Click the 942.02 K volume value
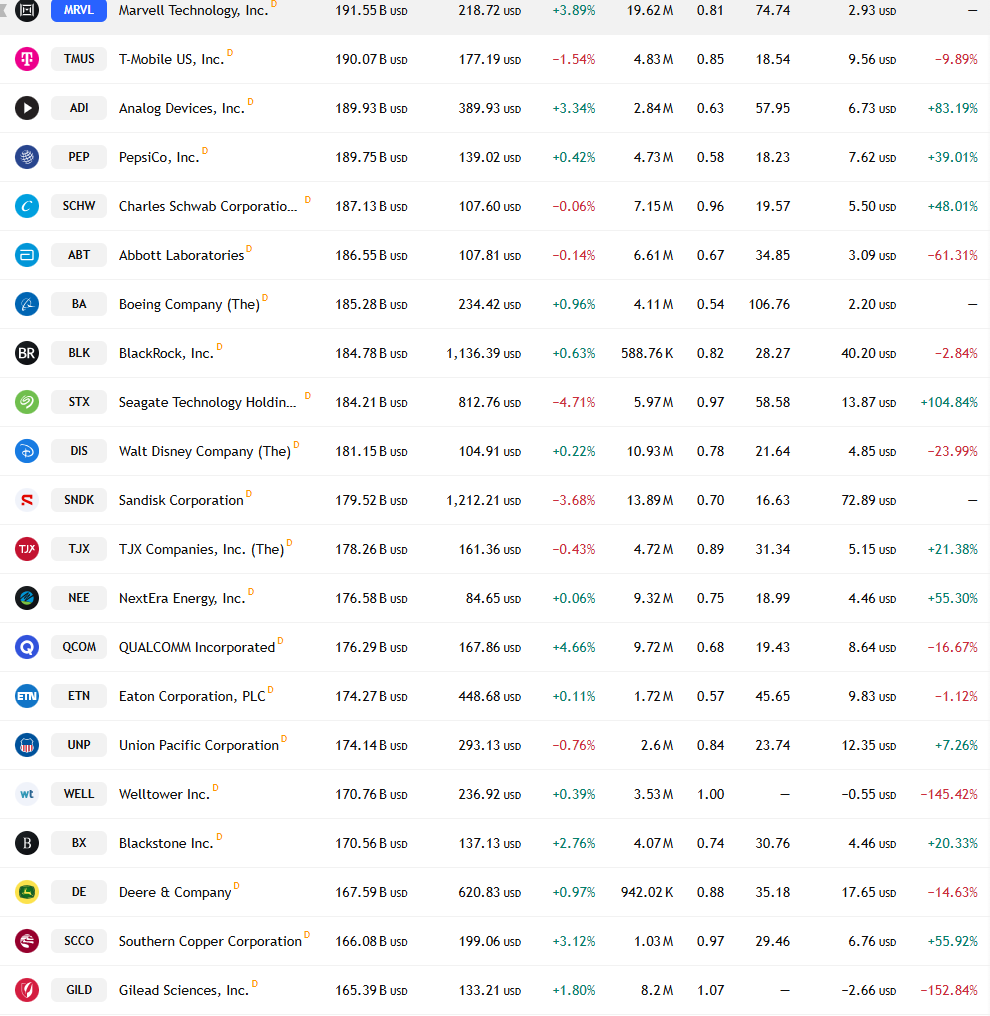Viewport: 990px width, 1016px height. pos(647,892)
